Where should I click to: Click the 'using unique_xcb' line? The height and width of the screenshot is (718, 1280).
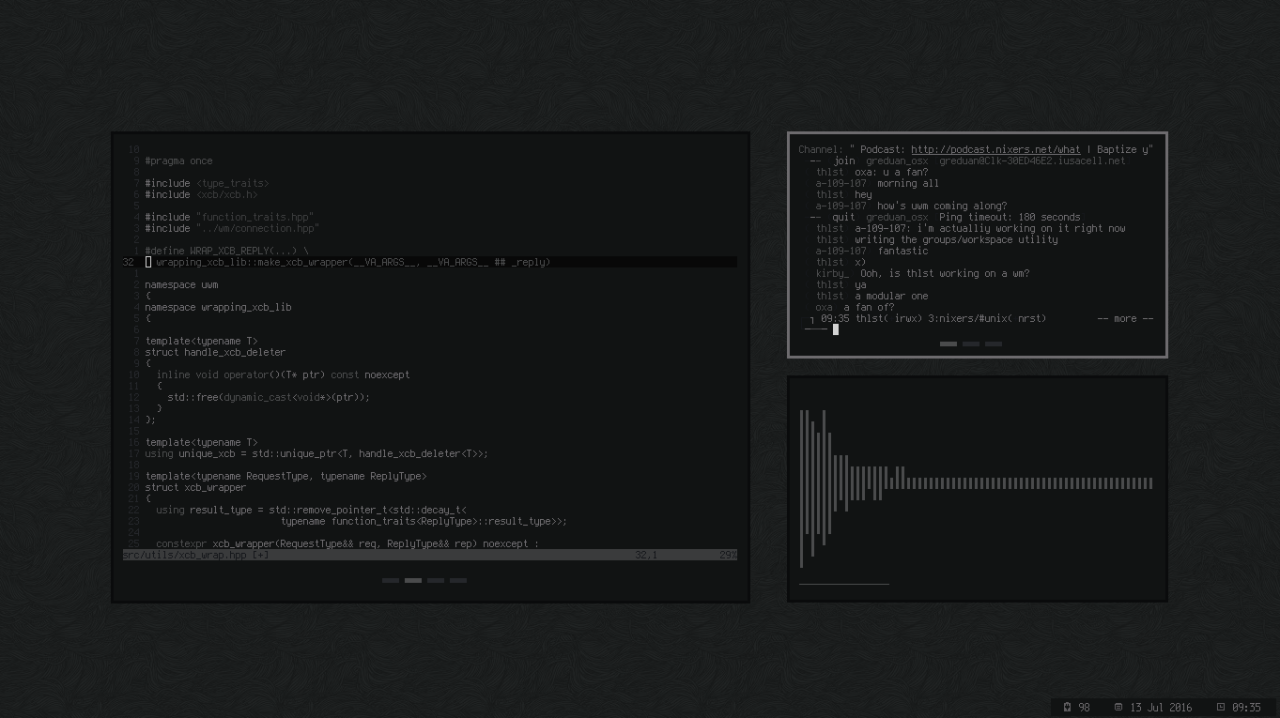316,453
